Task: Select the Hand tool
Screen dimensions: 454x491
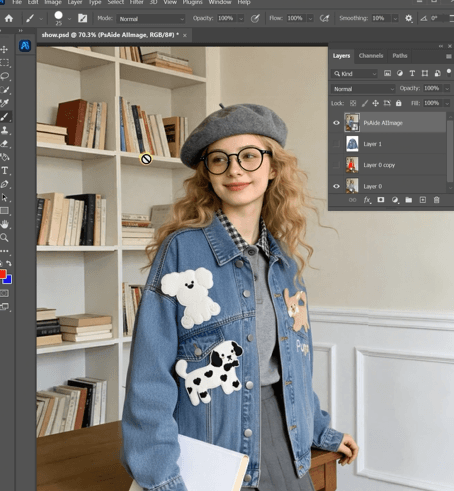Action: point(5,224)
